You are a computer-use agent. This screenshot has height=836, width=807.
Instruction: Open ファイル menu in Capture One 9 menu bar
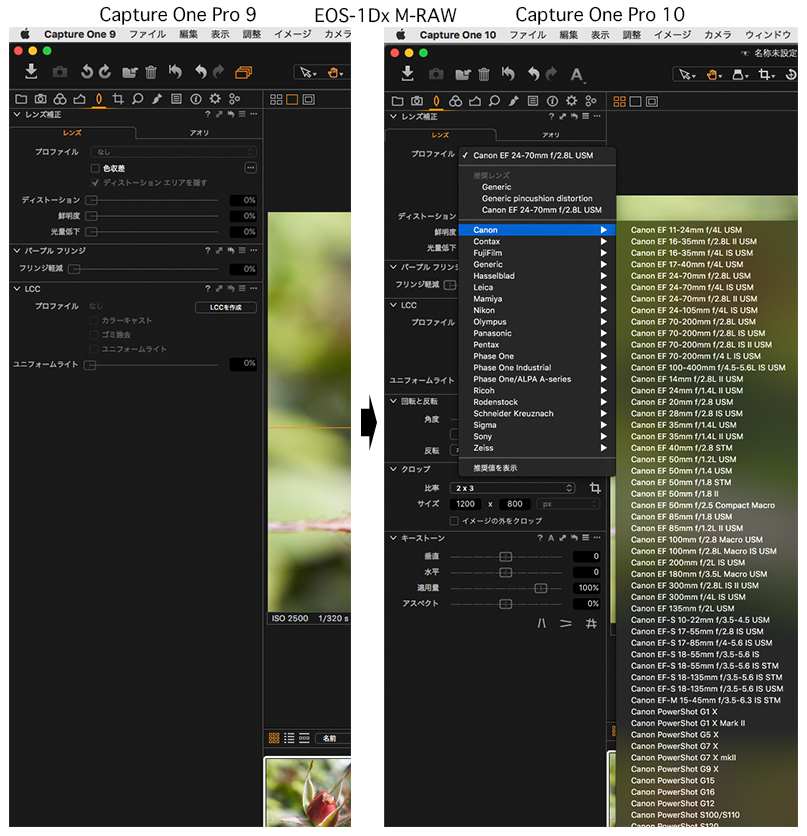click(x=148, y=34)
